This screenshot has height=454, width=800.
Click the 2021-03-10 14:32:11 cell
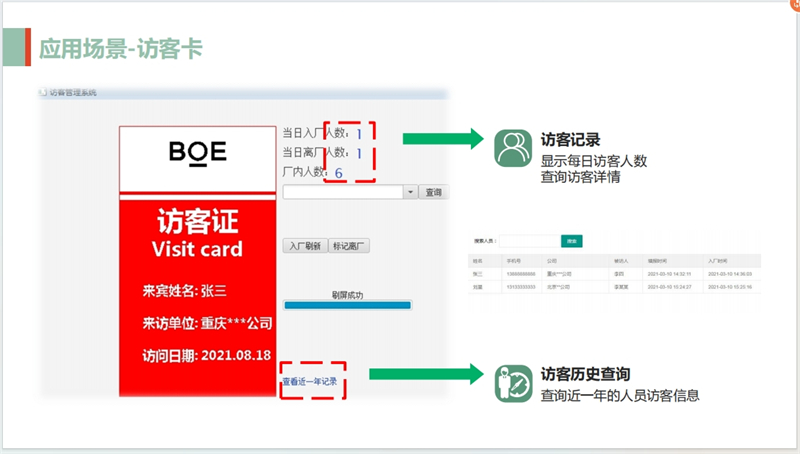669,274
